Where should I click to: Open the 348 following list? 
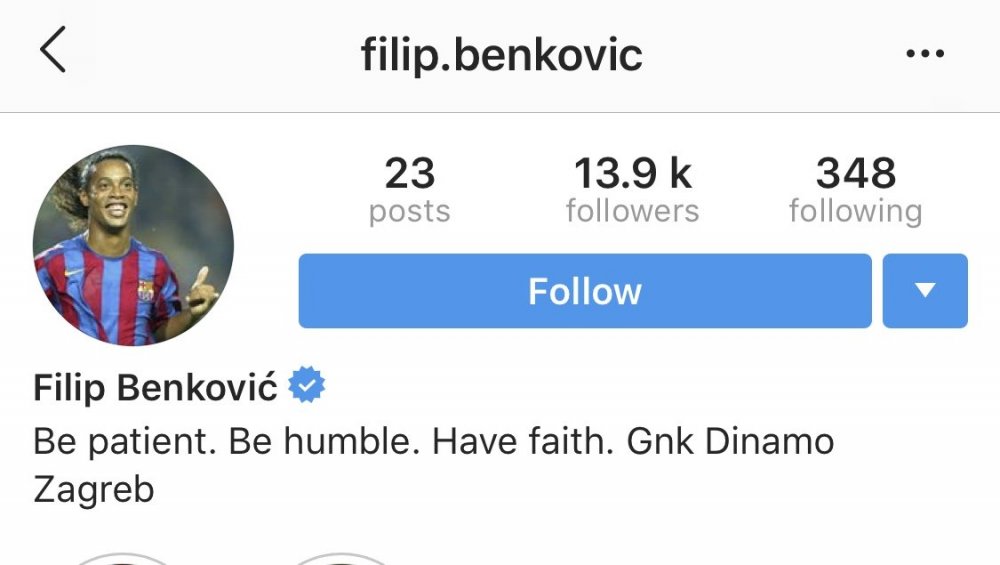(x=856, y=191)
